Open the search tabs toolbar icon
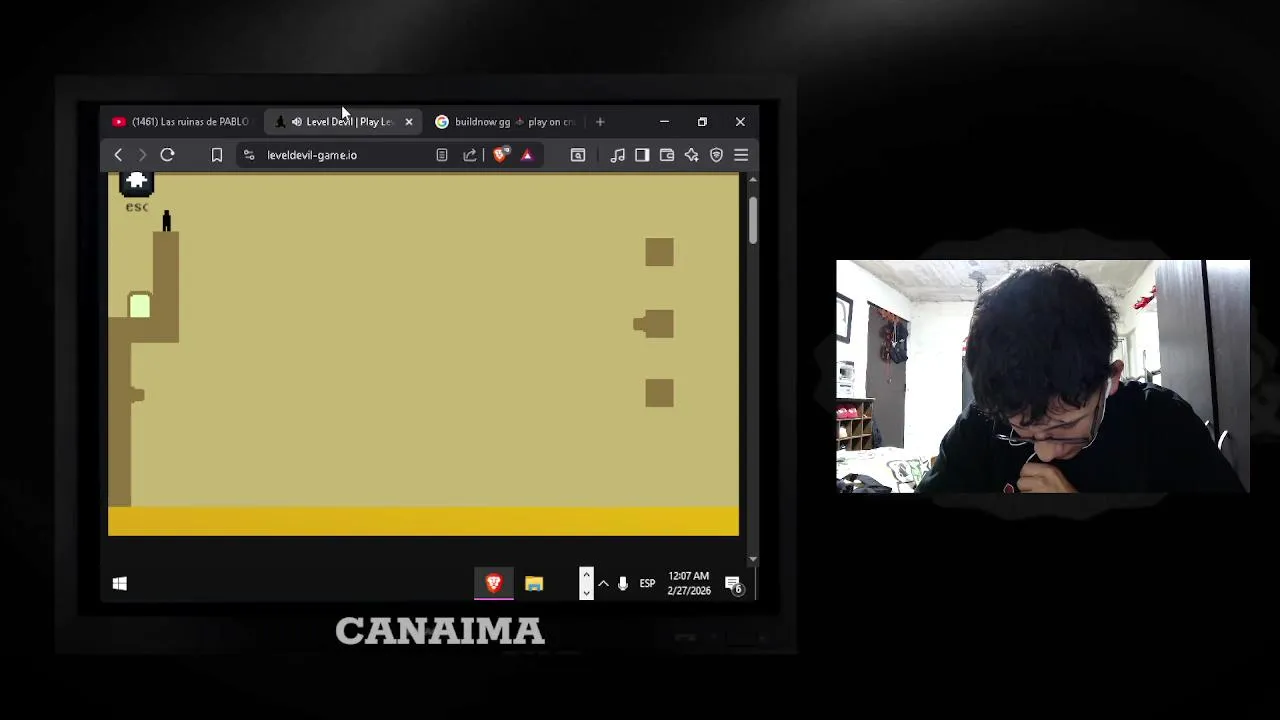 [578, 155]
